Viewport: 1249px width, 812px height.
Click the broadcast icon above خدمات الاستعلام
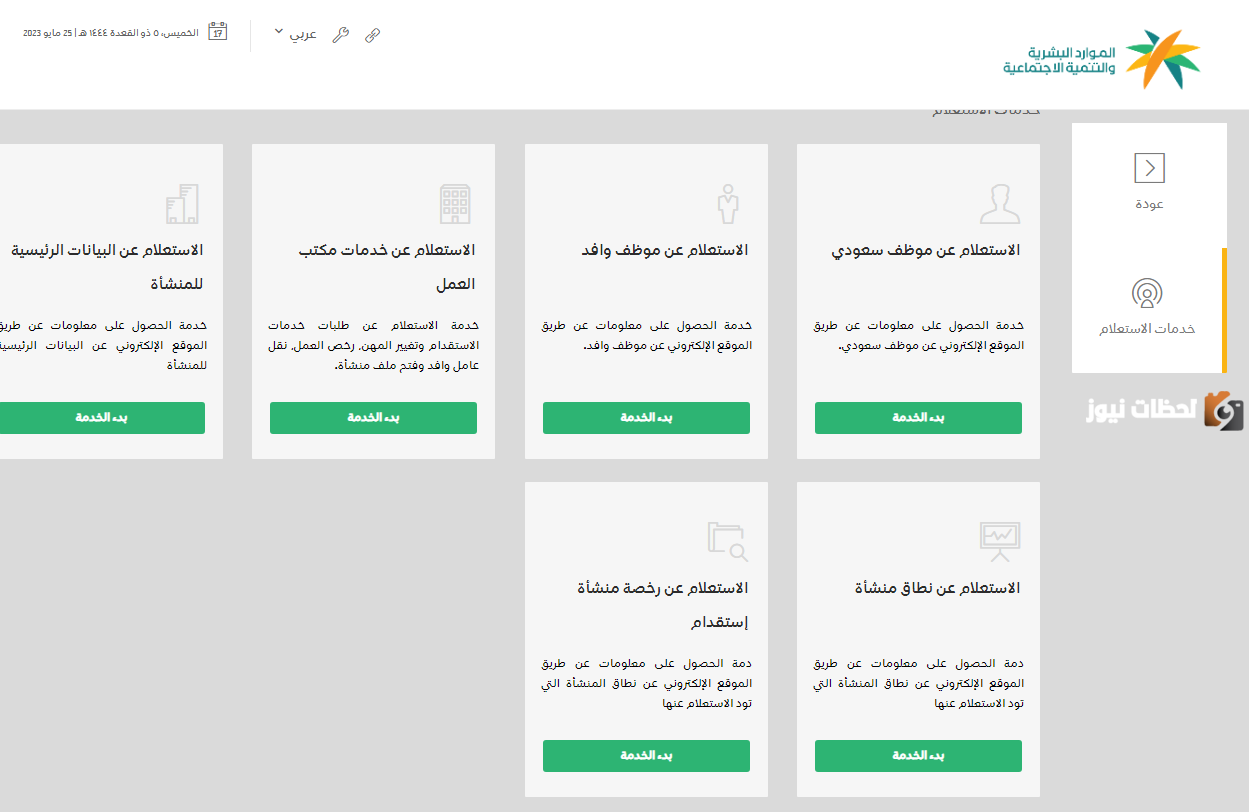coord(1149,294)
